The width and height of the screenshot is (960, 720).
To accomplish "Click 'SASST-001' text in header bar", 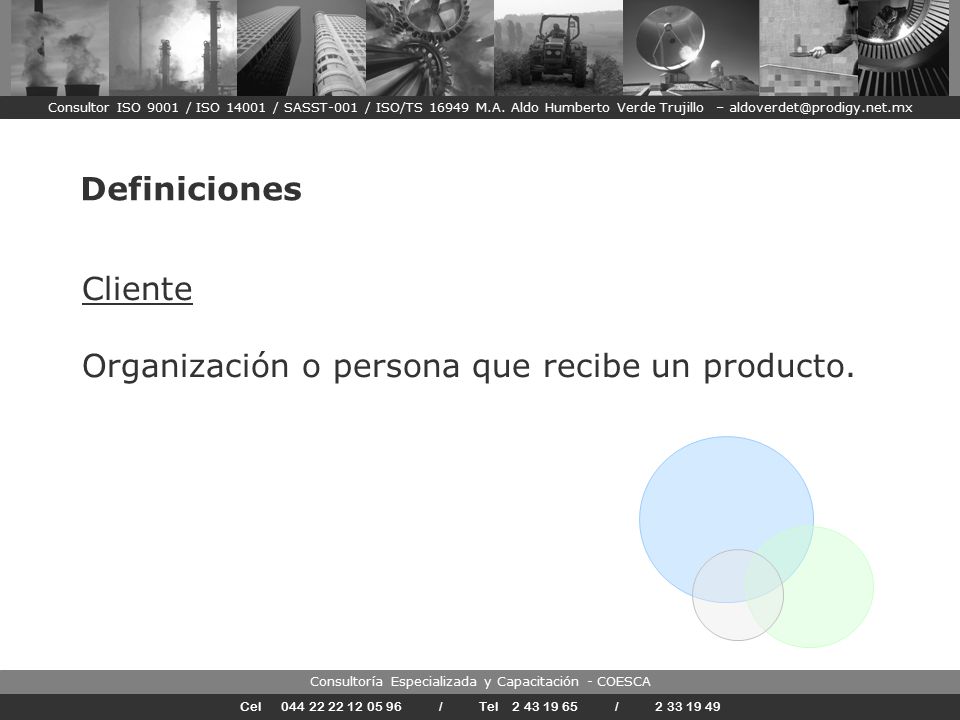I will [320, 108].
